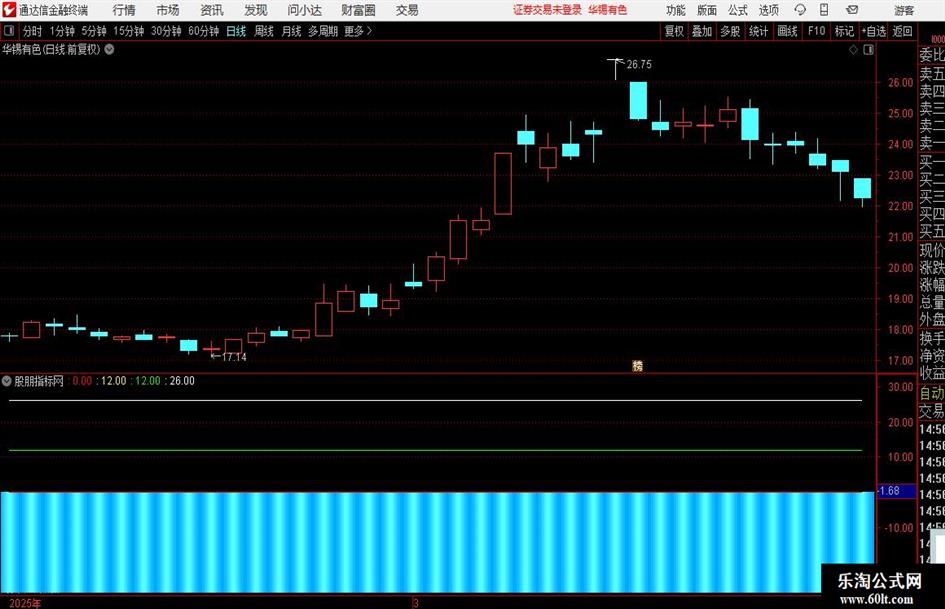Click the 17.14 low price label
Screen dimensions: 945x609
coord(234,357)
